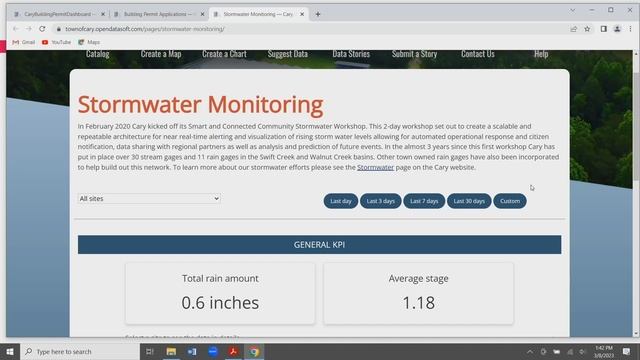Open a new tab with the plus button
The width and height of the screenshot is (640, 360).
(x=318, y=14)
